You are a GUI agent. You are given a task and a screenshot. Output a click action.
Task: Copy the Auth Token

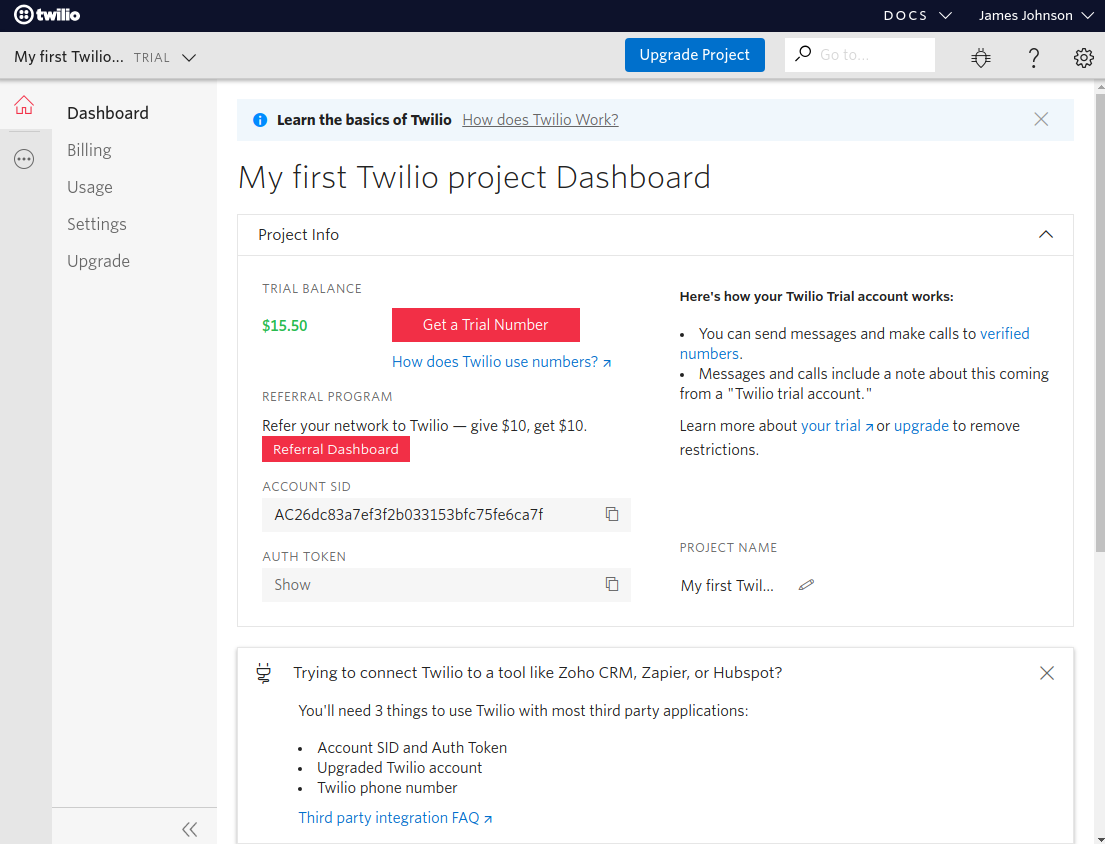612,584
